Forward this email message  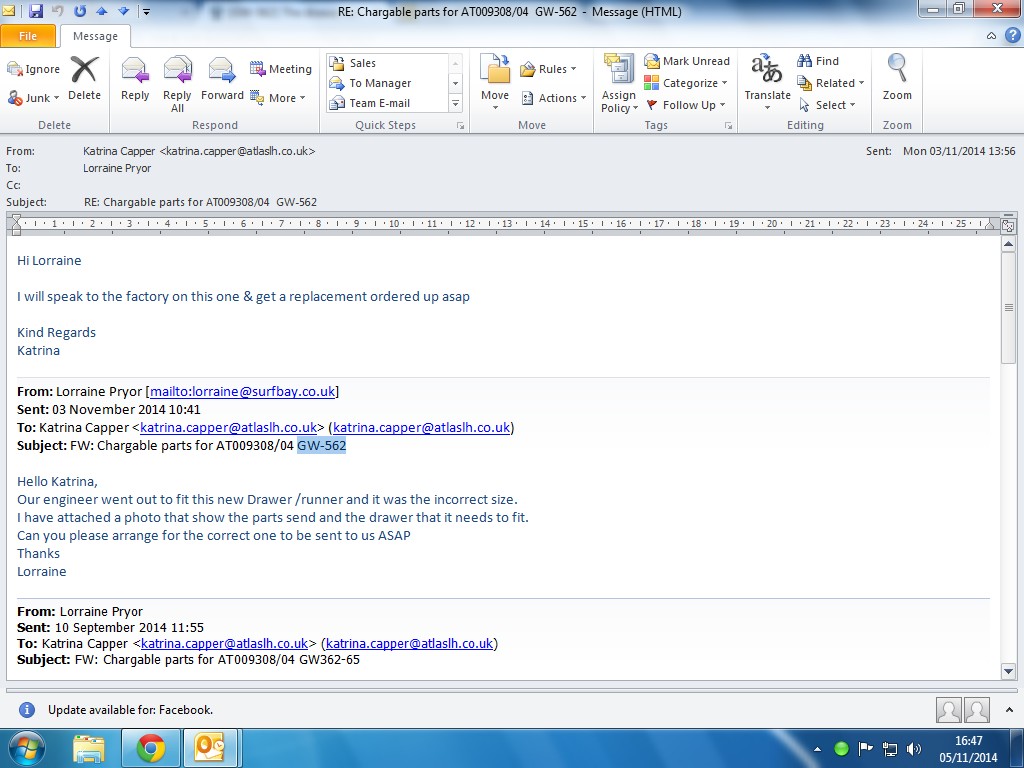coord(222,80)
